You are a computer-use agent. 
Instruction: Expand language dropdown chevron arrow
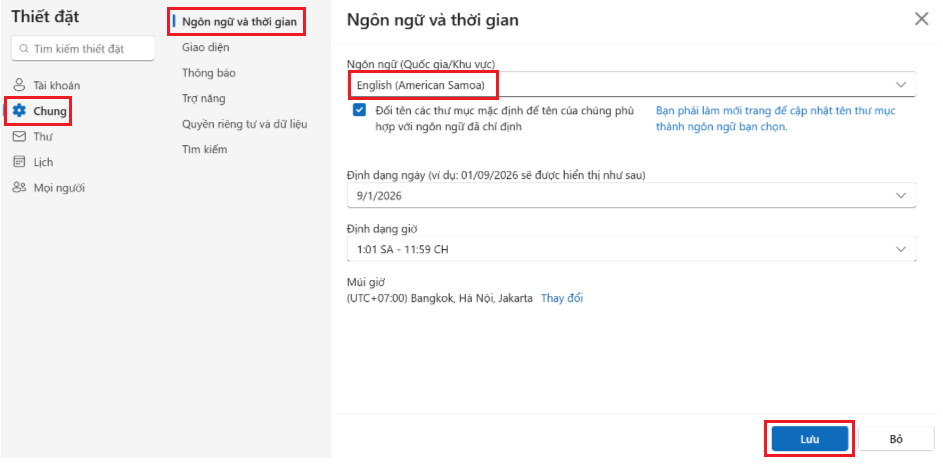click(900, 85)
